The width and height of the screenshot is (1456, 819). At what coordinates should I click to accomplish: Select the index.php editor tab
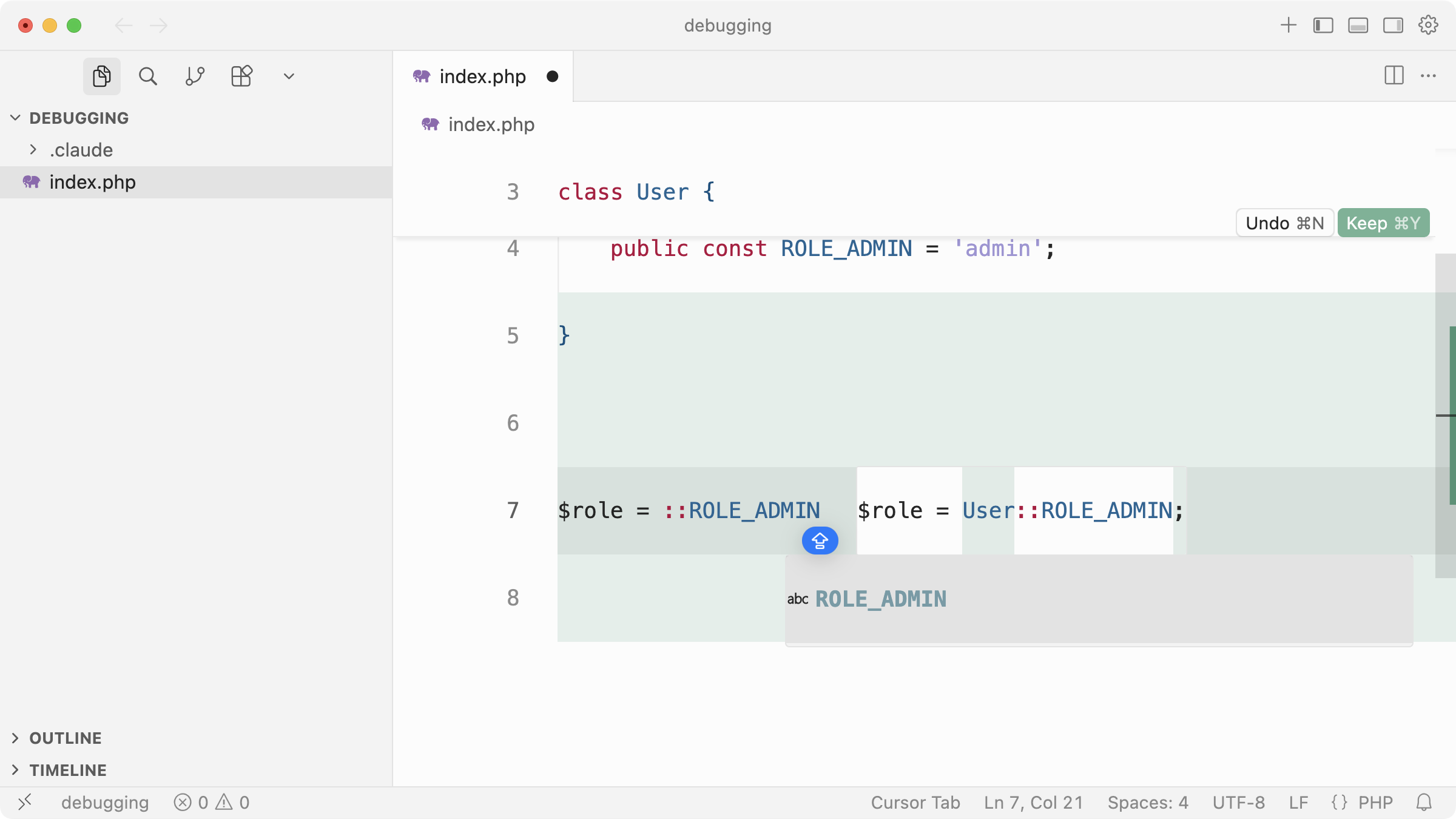click(x=482, y=76)
